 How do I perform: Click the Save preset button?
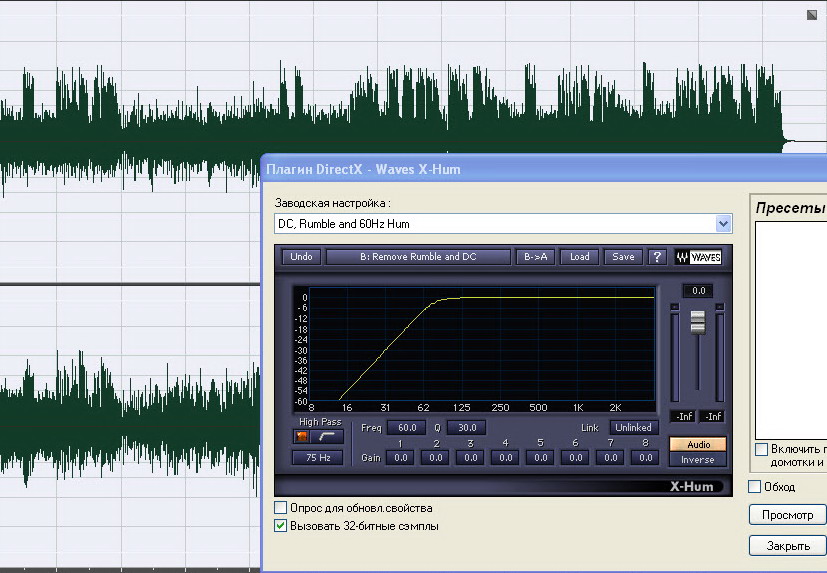[x=623, y=257]
